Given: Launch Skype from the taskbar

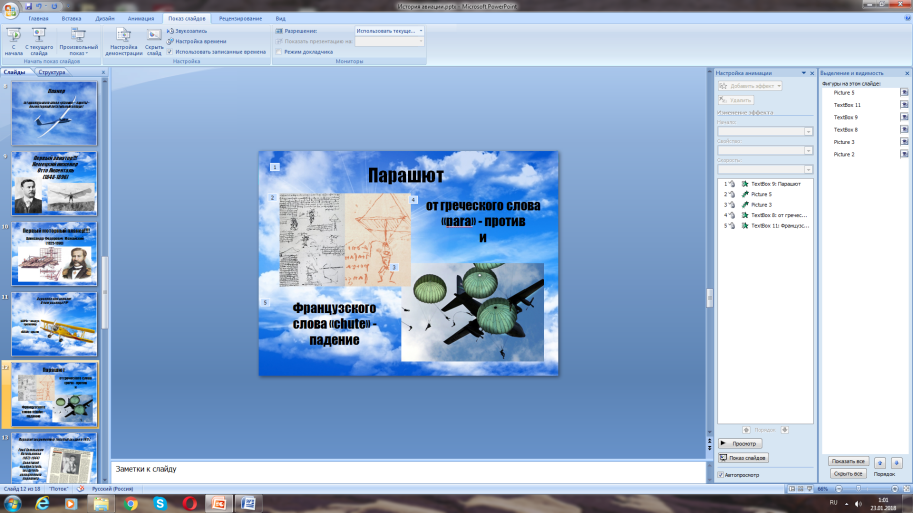Looking at the screenshot, I should click(160, 504).
